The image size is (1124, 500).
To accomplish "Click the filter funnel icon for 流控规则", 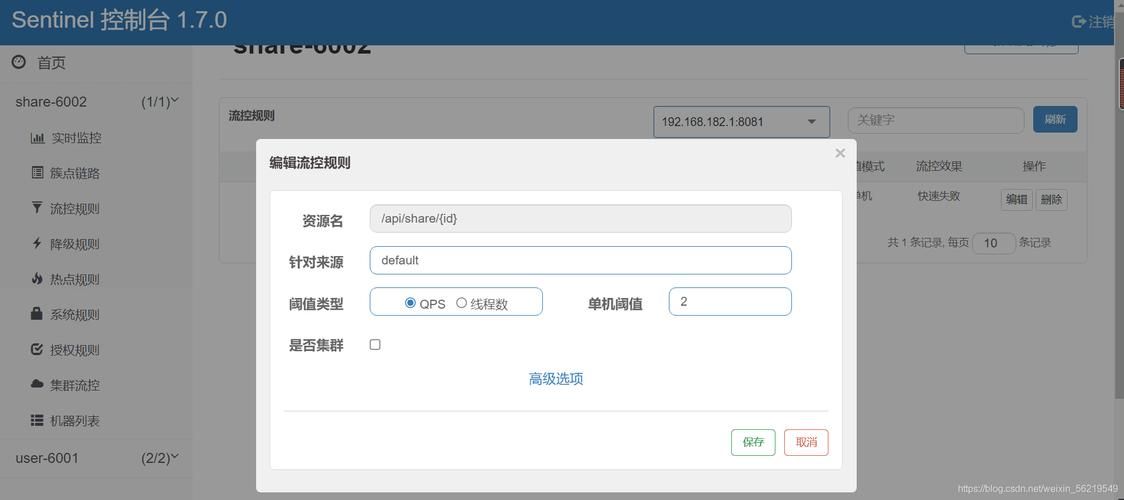I will [x=37, y=208].
